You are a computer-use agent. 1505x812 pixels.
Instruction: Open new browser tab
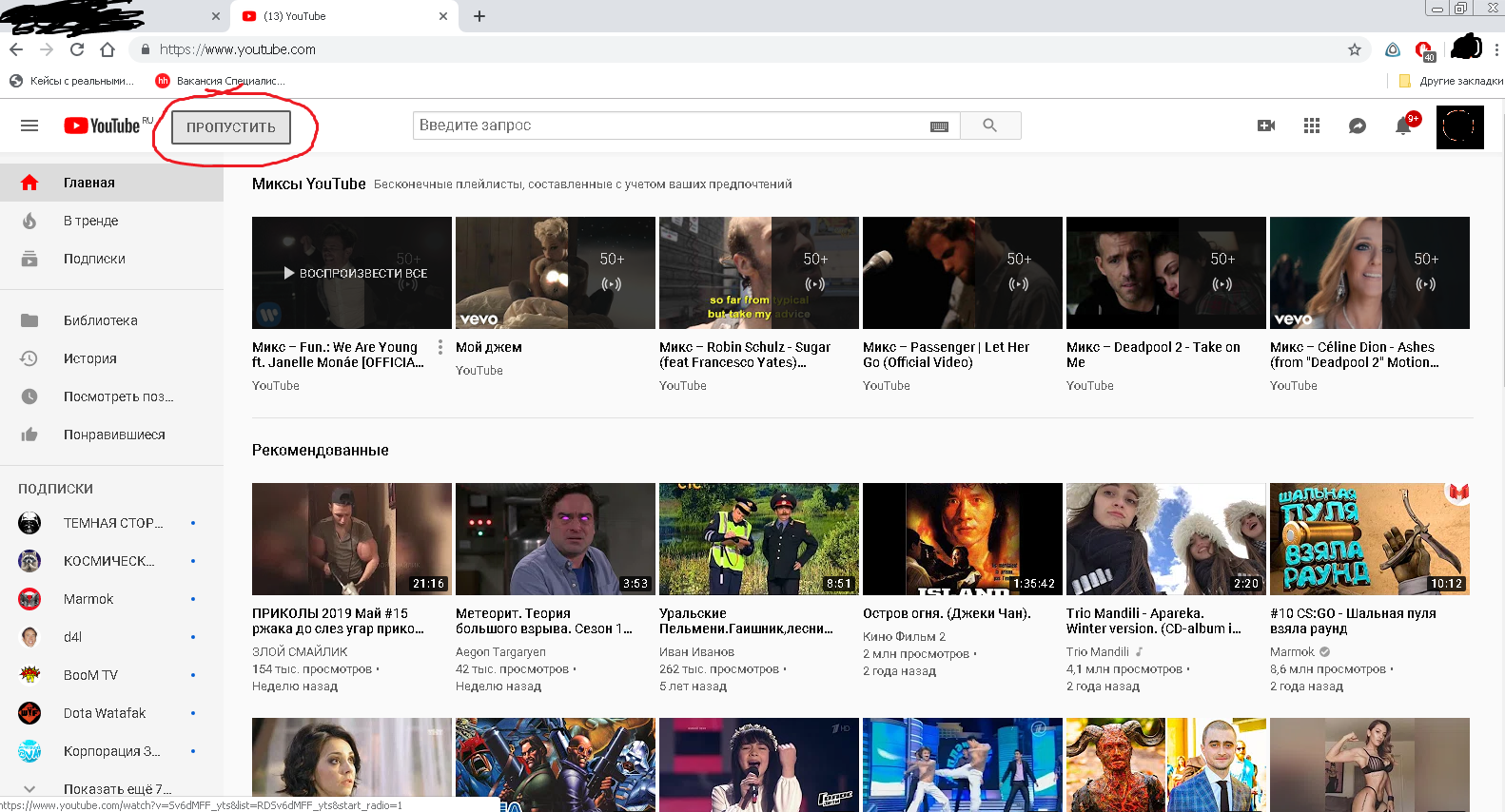(x=479, y=16)
